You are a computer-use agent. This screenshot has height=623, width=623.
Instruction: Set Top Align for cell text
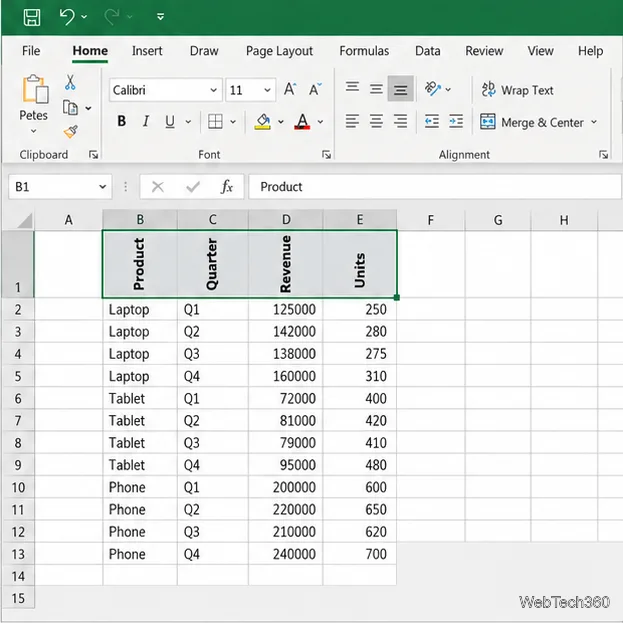pyautogui.click(x=352, y=89)
